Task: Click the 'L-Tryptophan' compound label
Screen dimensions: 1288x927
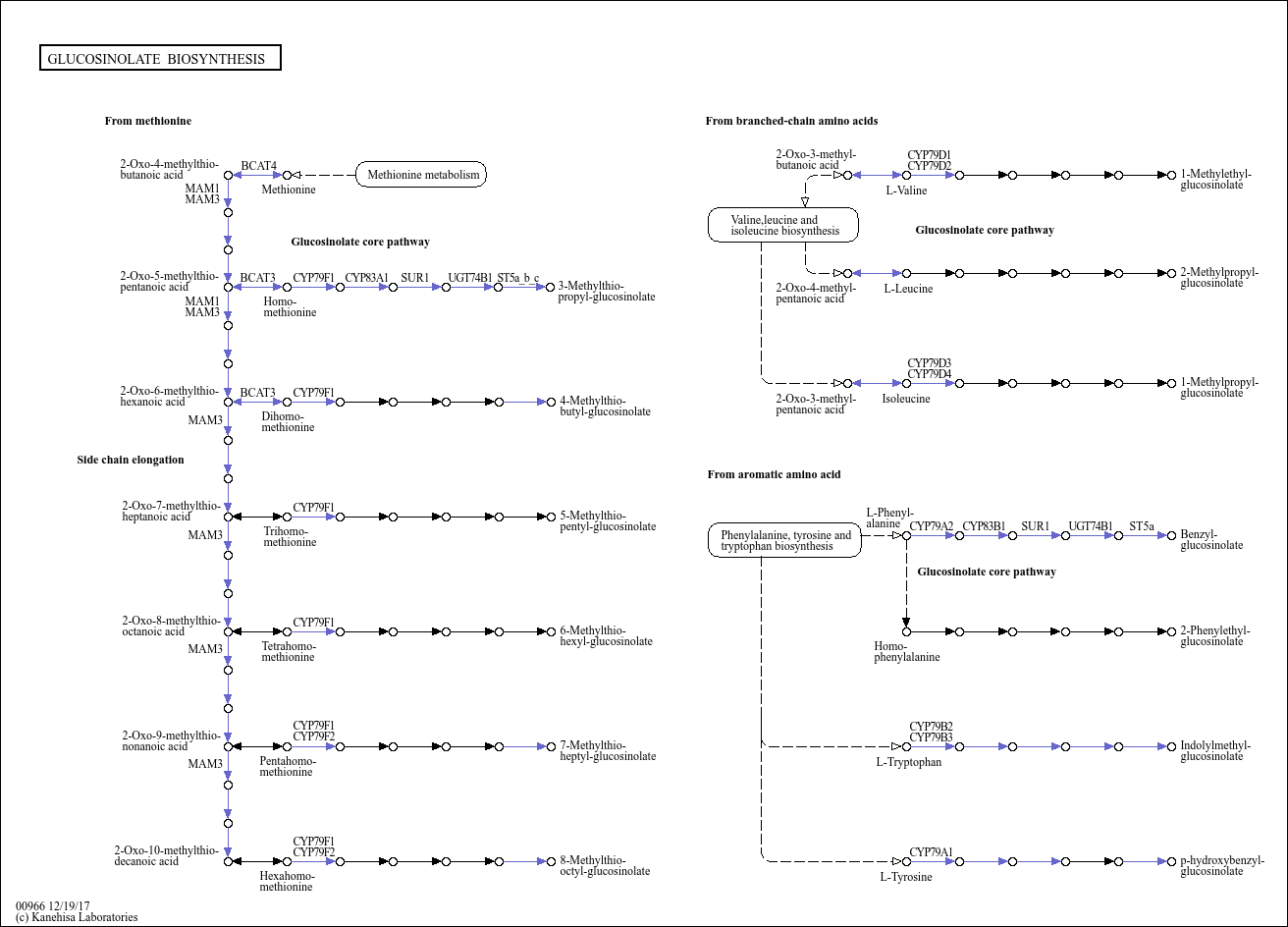Action: [909, 762]
